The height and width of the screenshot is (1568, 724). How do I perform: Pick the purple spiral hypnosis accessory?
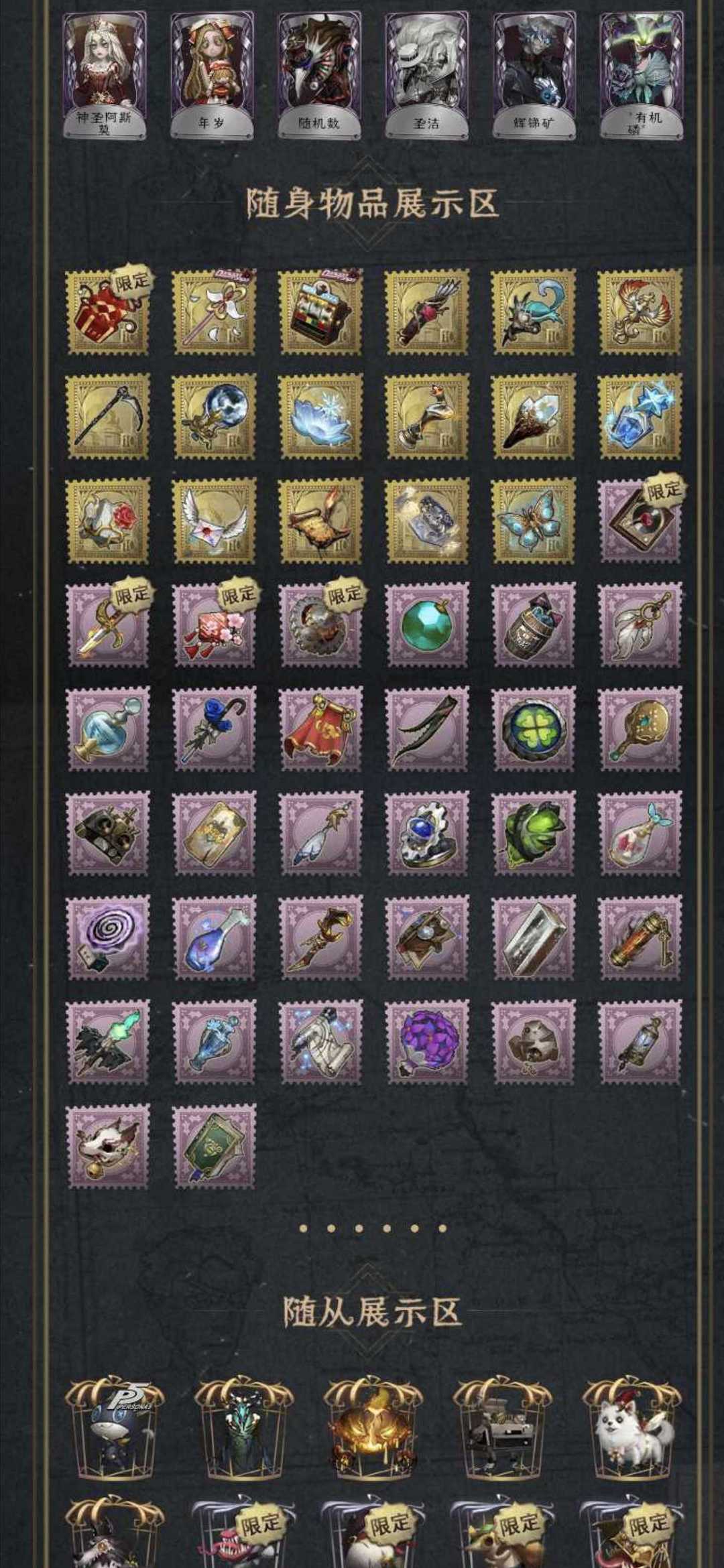click(x=108, y=937)
